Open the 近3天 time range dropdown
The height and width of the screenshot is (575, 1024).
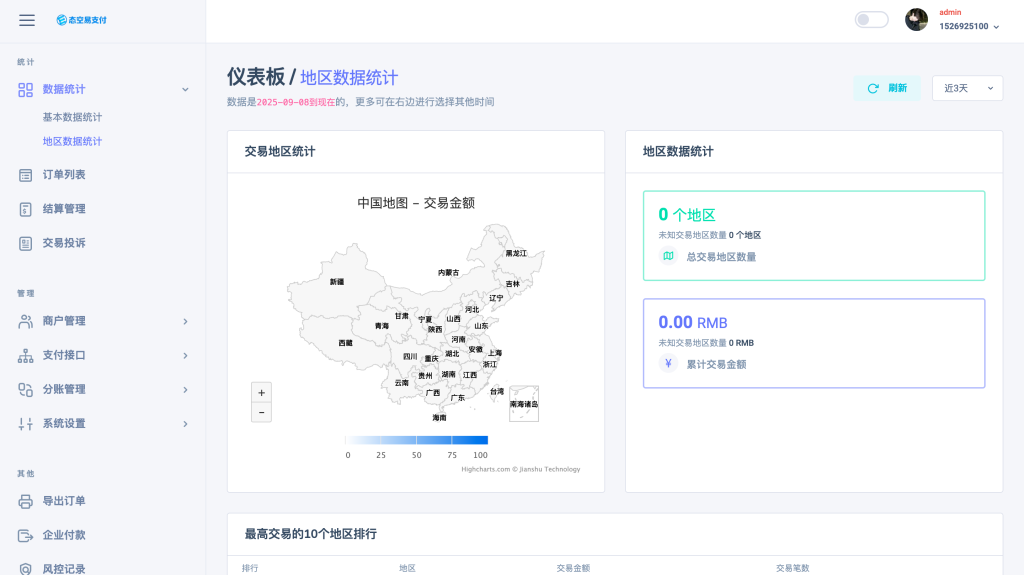(x=968, y=88)
